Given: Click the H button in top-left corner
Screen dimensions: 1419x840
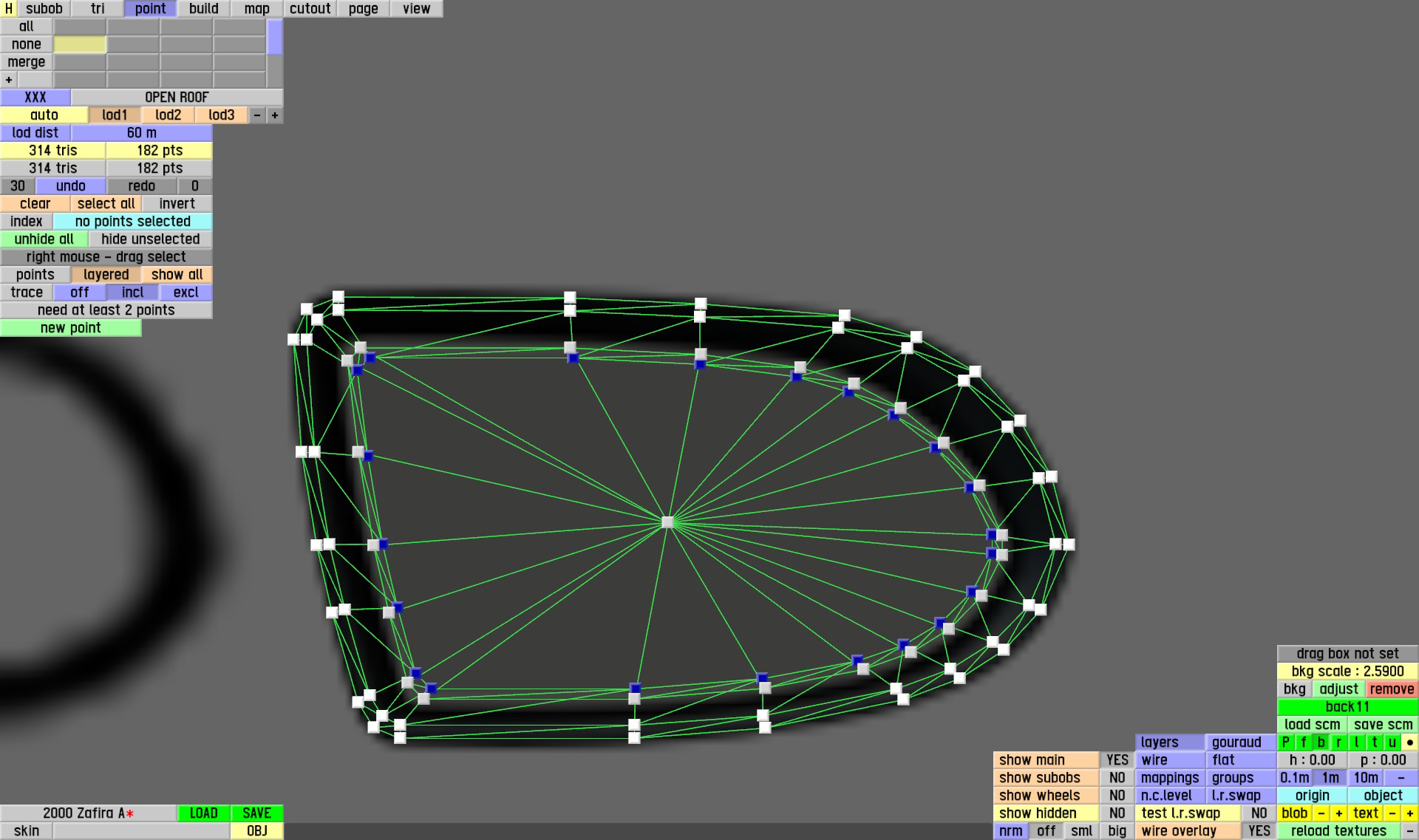Looking at the screenshot, I should point(8,9).
